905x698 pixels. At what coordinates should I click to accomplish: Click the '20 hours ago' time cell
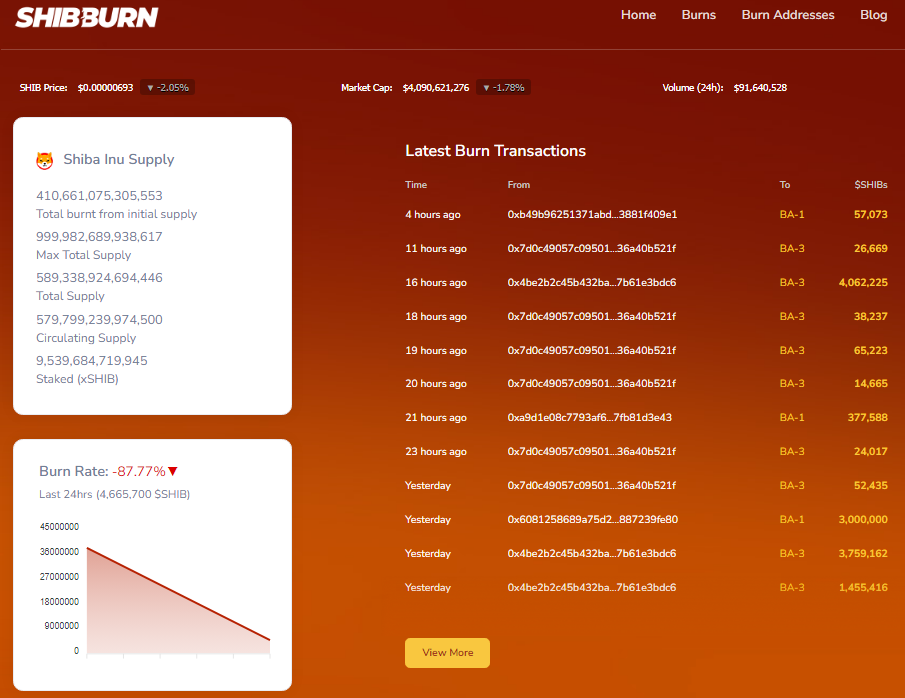pos(436,383)
